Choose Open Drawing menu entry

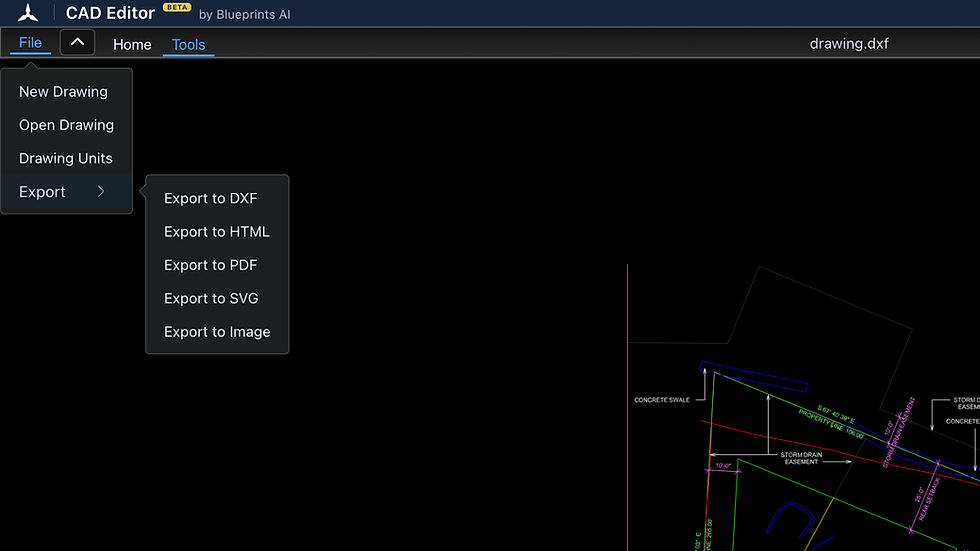click(66, 125)
